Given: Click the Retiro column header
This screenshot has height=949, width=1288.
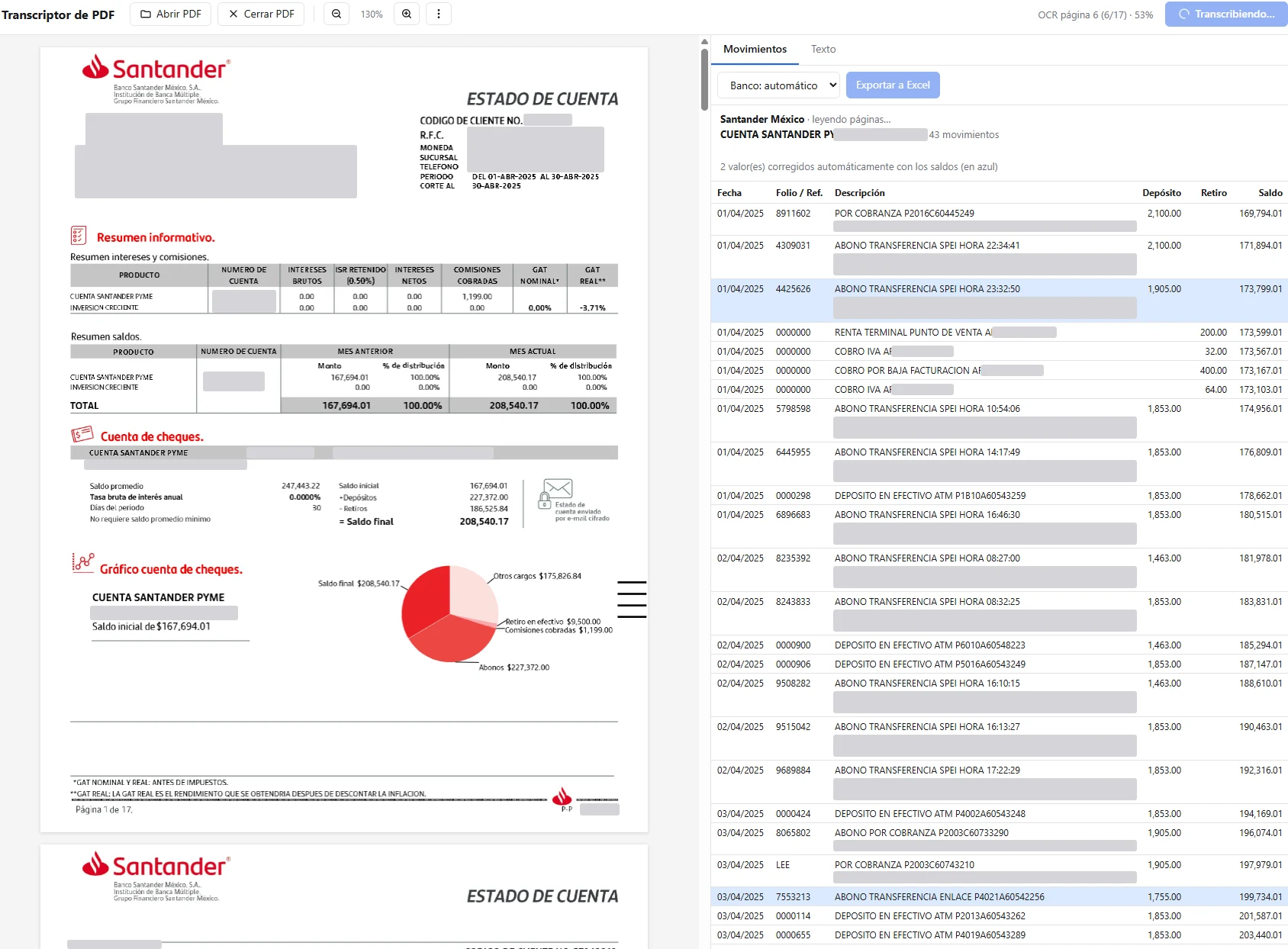Looking at the screenshot, I should click(x=1213, y=193).
